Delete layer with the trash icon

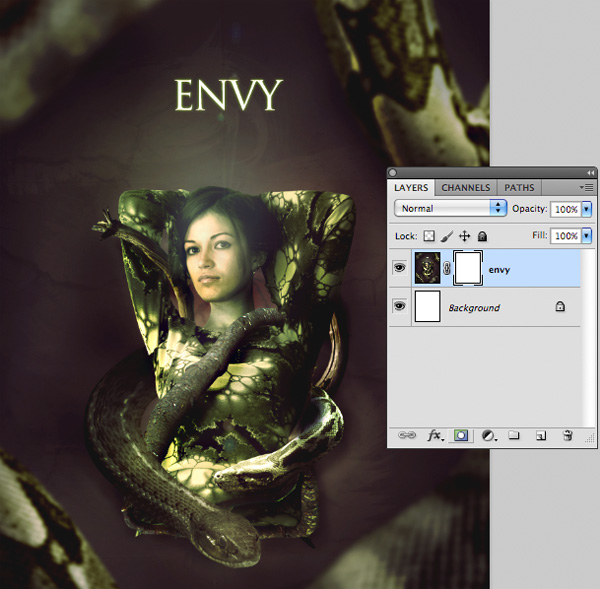(x=568, y=436)
